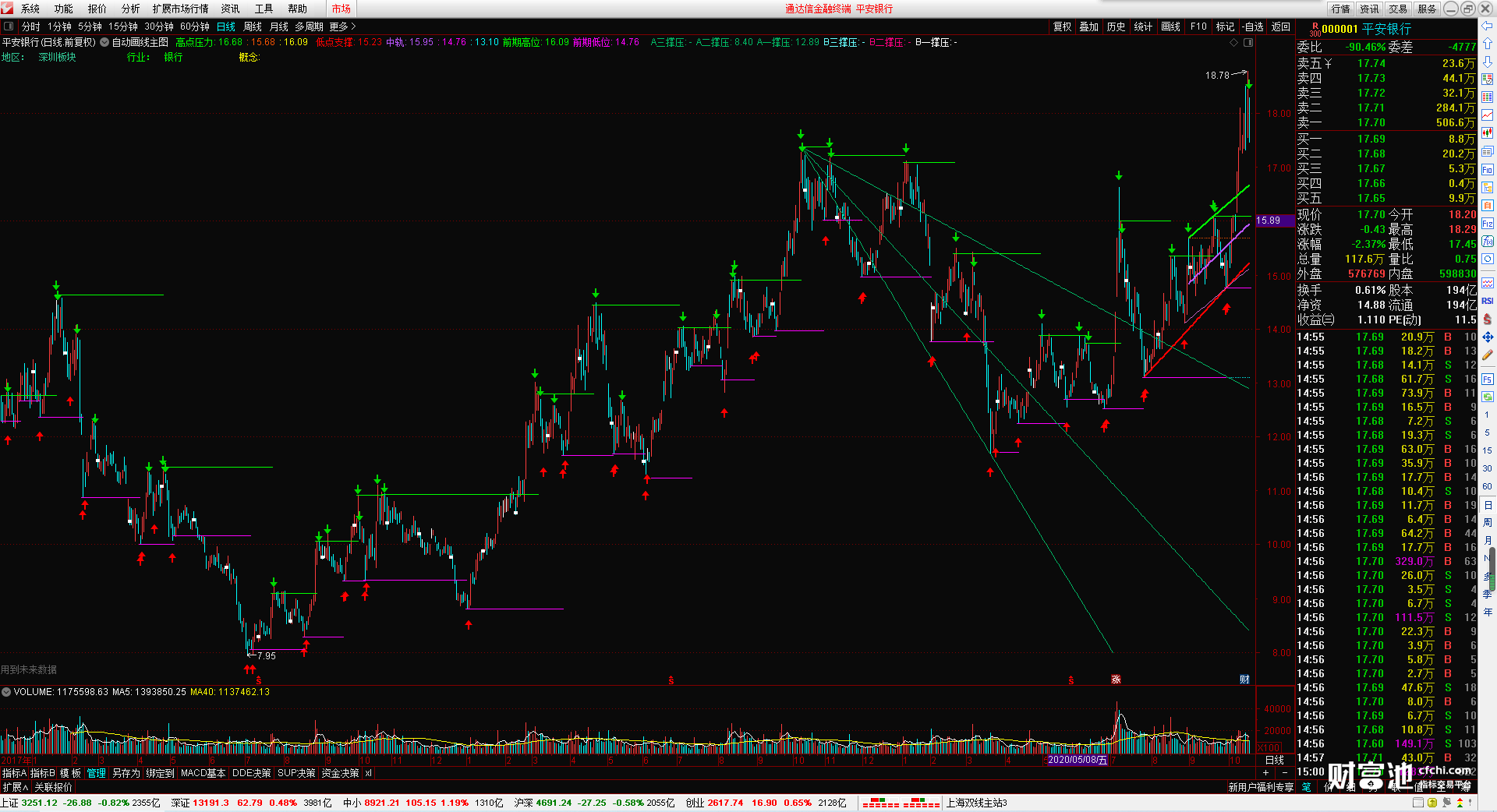Click the RSI indicator sidebar icon
The height and width of the screenshot is (812, 1497).
tap(1488, 301)
